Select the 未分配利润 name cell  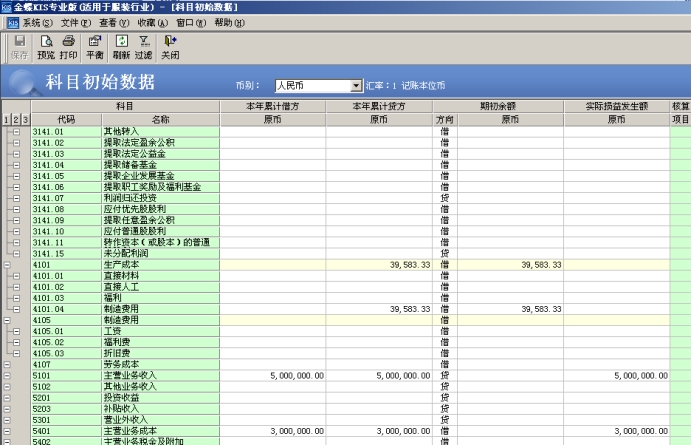161,253
